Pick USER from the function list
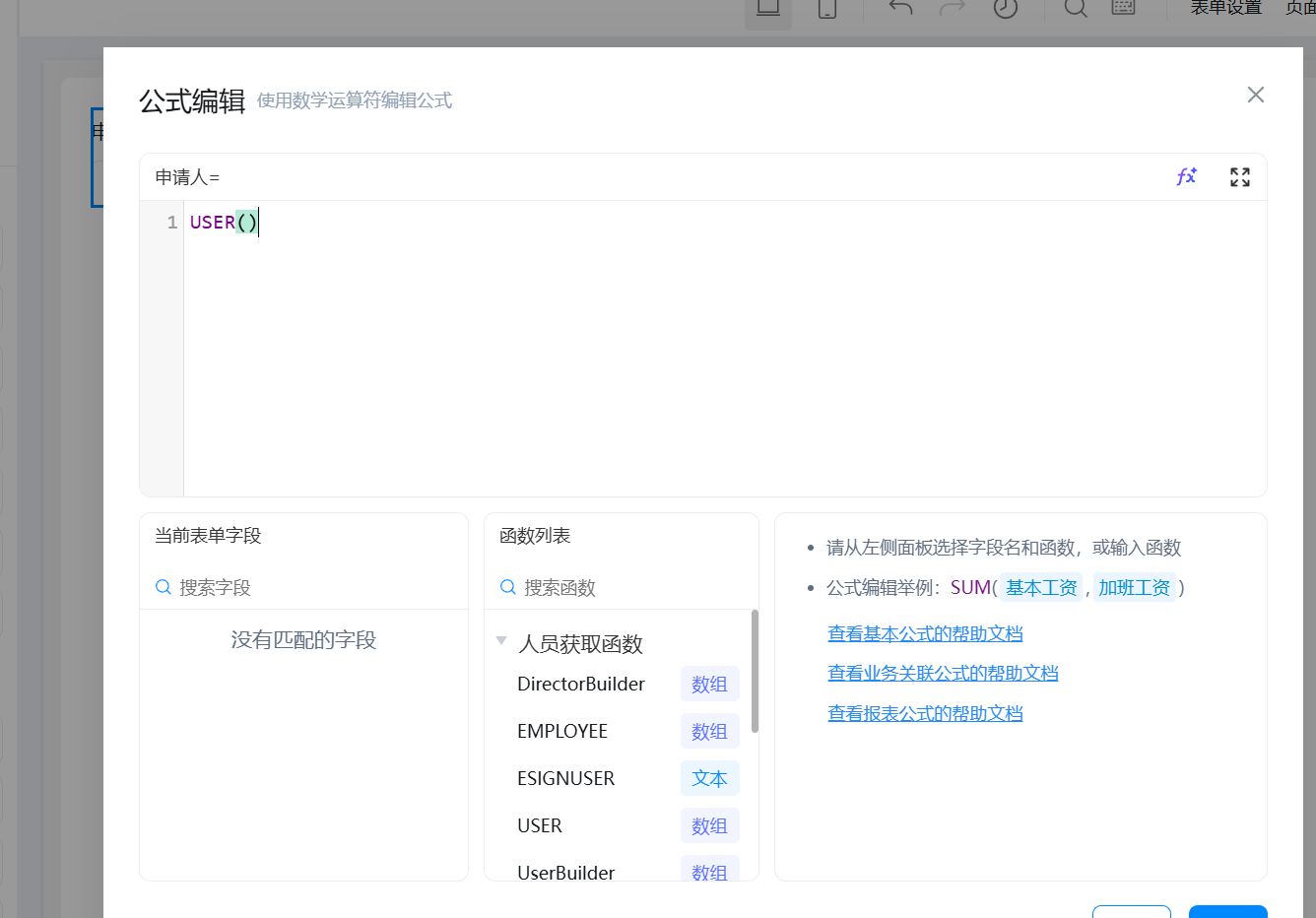 tap(540, 826)
